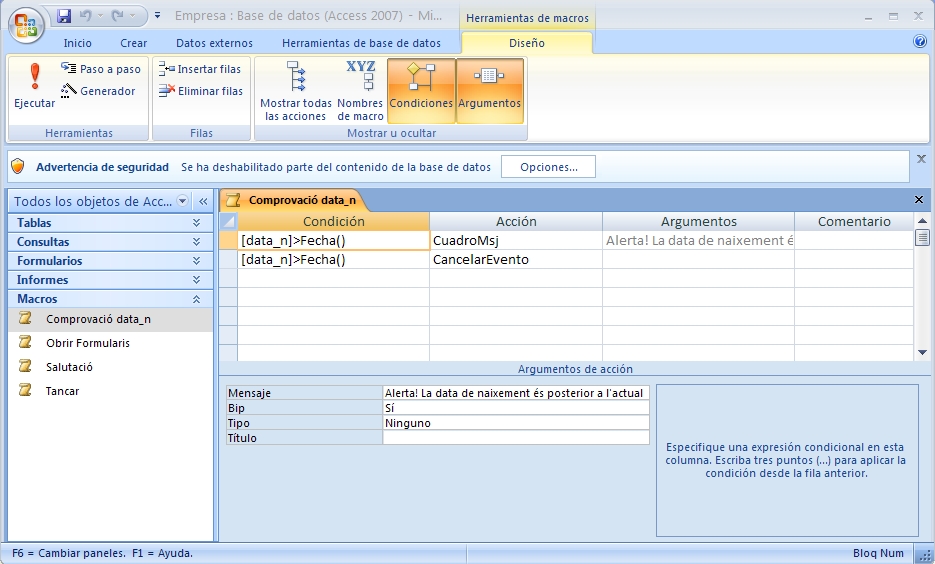
Task: Select the Paso a paso tool
Action: (x=100, y=69)
